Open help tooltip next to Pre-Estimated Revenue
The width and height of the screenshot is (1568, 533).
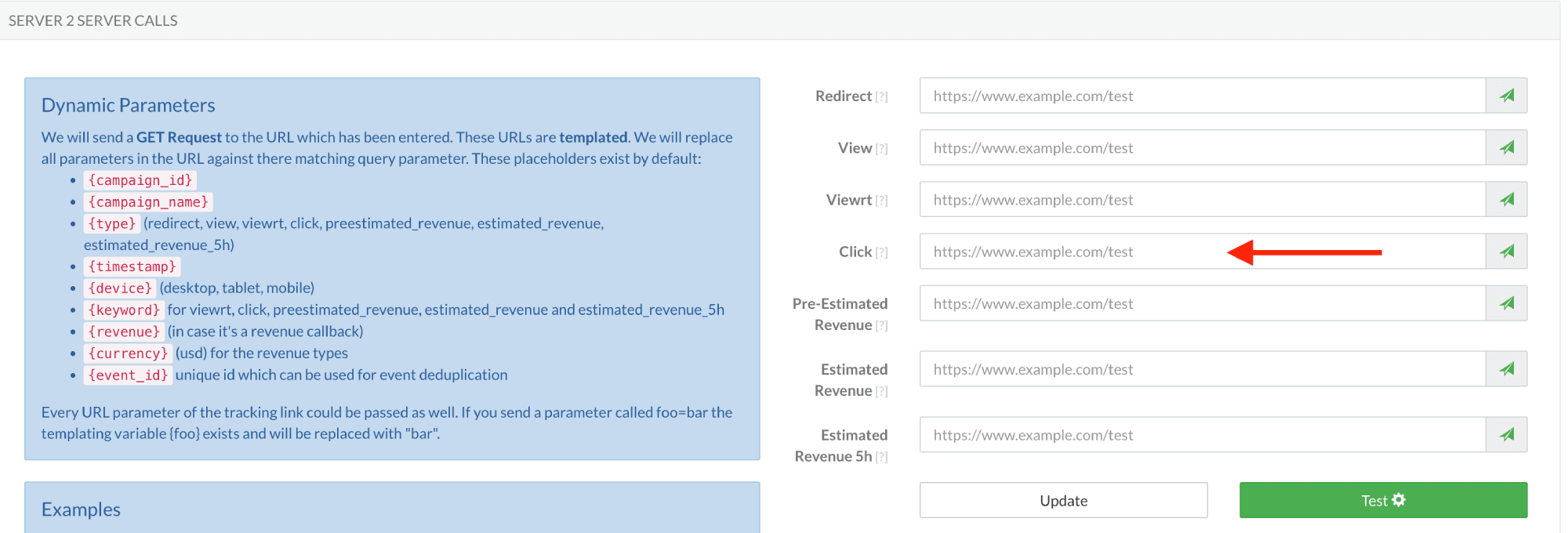coord(882,326)
